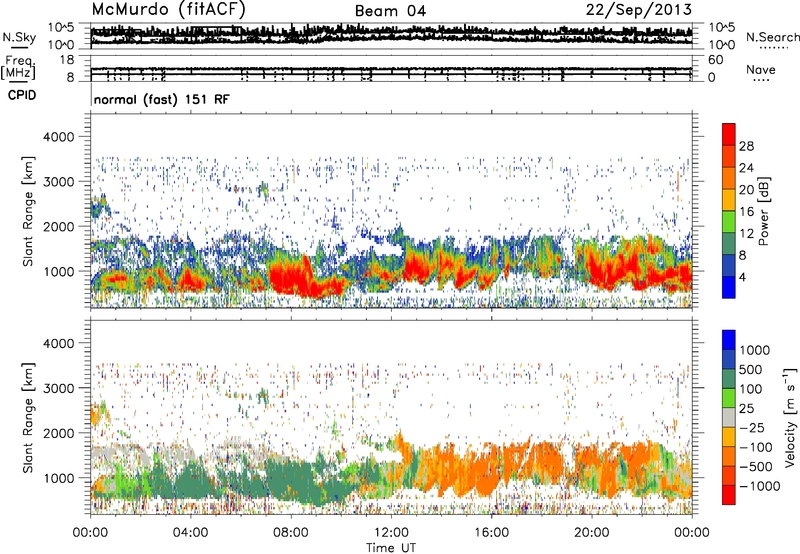Viewport: 800px width, 554px height.
Task: Click the 1000 tick on the velocity colorbar
Action: [x=755, y=350]
